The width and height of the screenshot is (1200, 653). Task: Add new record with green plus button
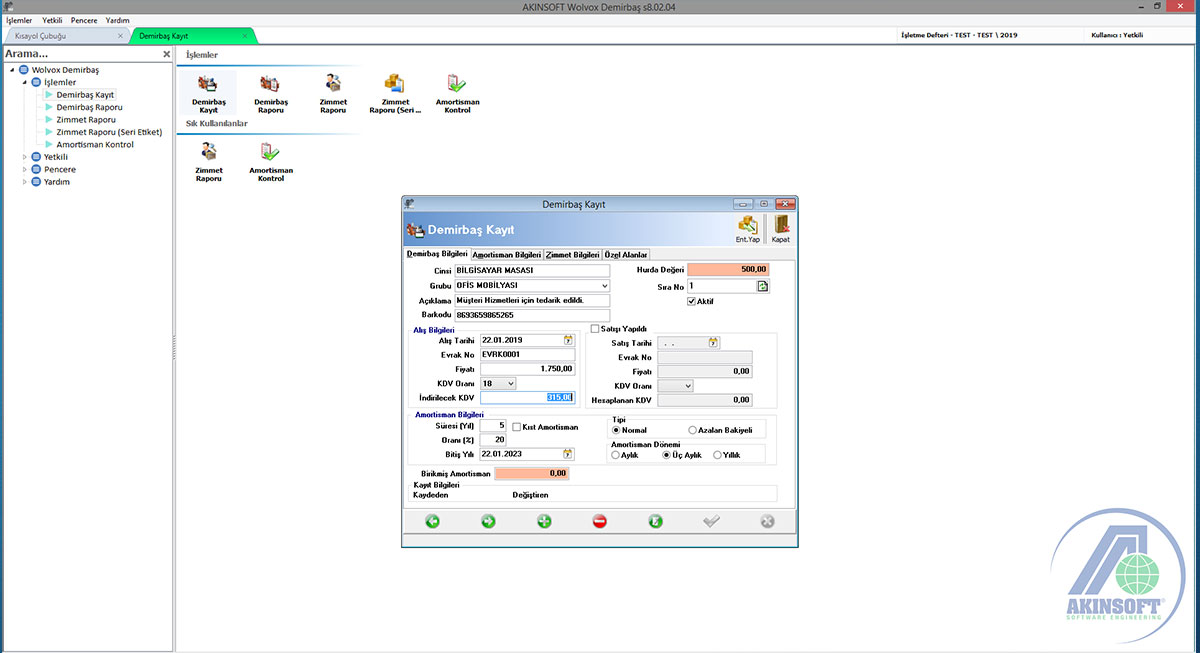(544, 521)
